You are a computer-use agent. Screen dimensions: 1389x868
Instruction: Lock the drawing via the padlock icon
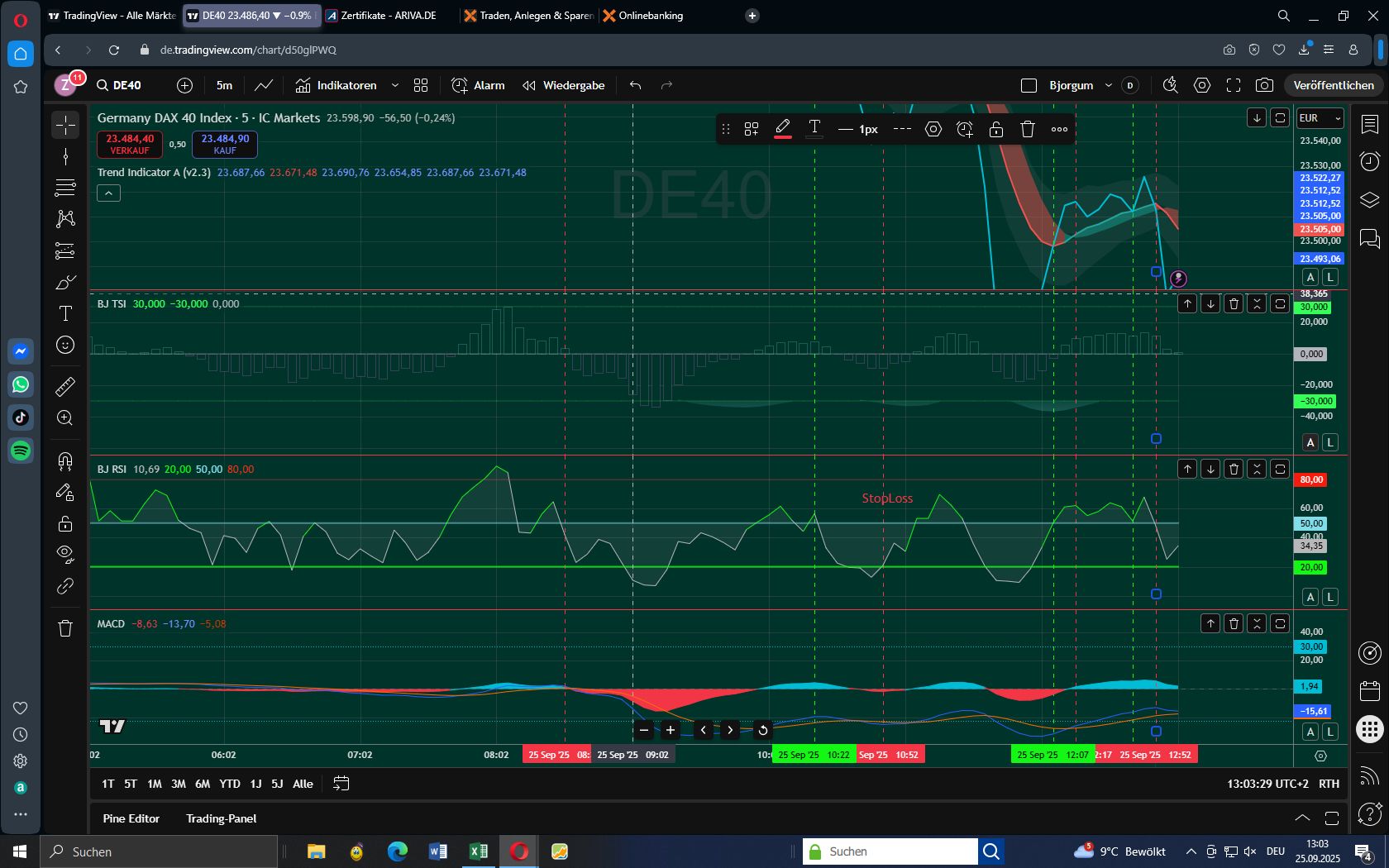(996, 129)
